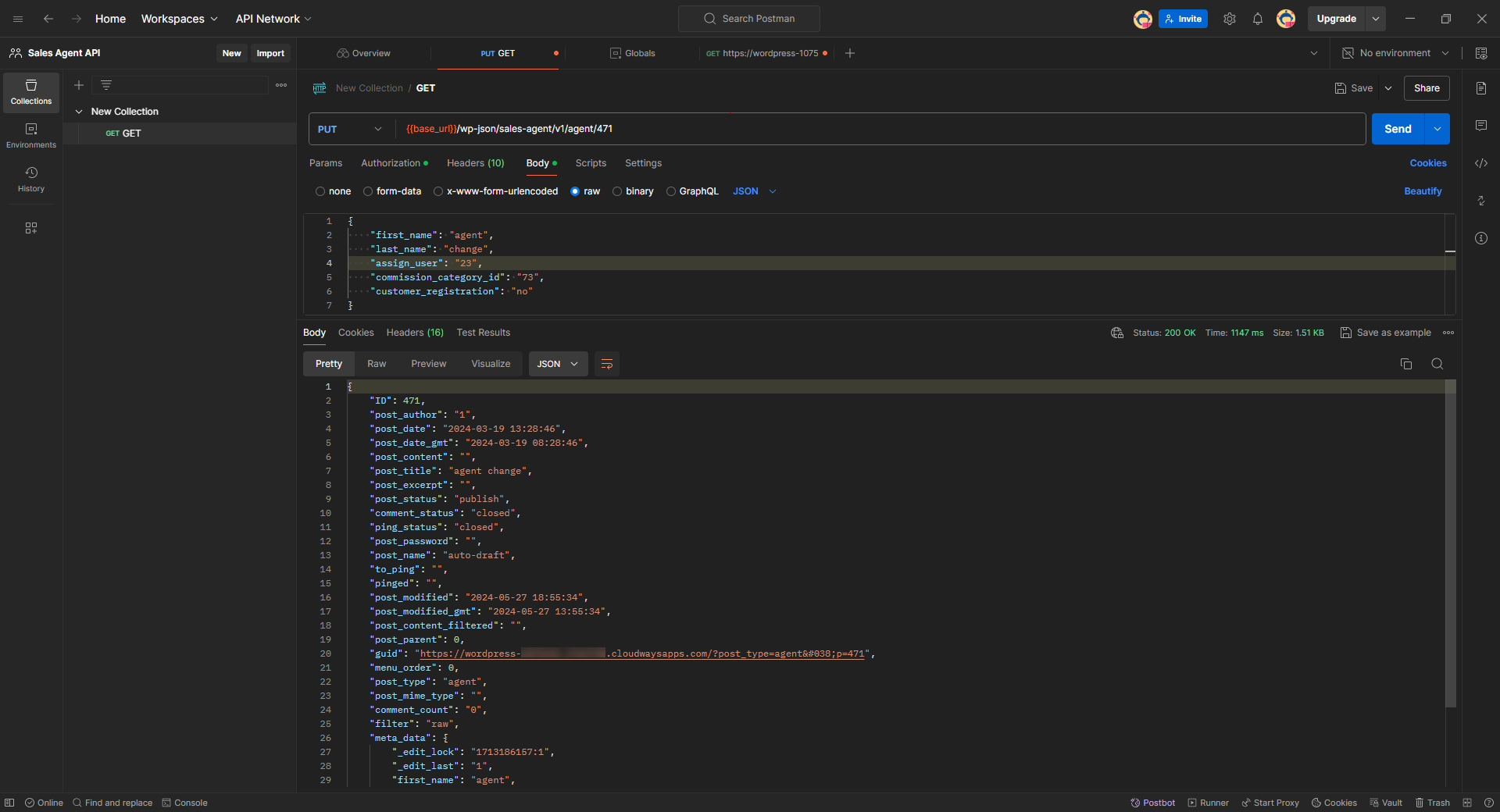
Task: Switch to the Params tab
Action: pyautogui.click(x=326, y=163)
